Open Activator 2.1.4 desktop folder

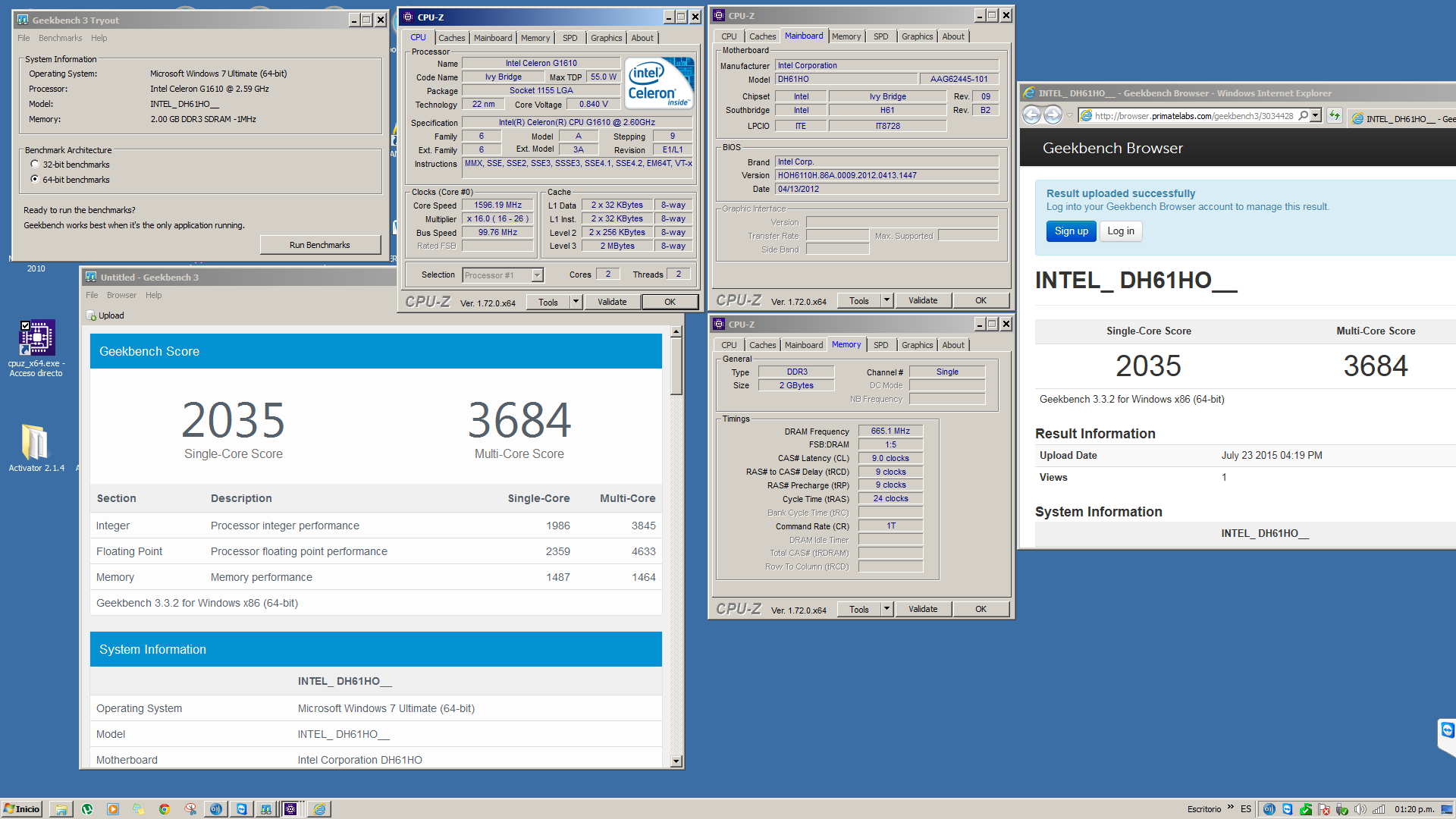(36, 448)
